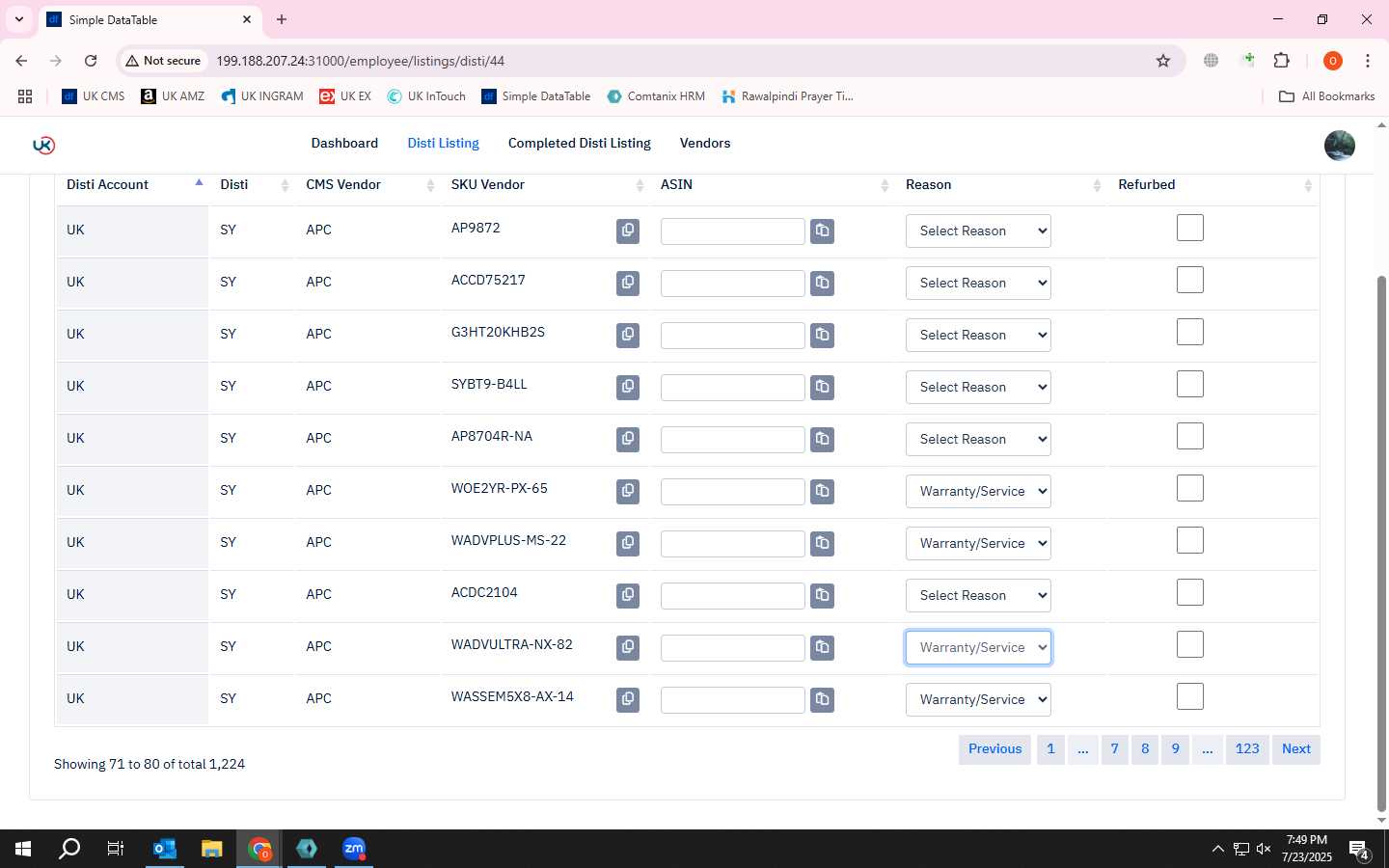Image resolution: width=1389 pixels, height=868 pixels.
Task: Change Warranty/Service reason for WASSEM5X8-AX-14
Action: pos(978,699)
